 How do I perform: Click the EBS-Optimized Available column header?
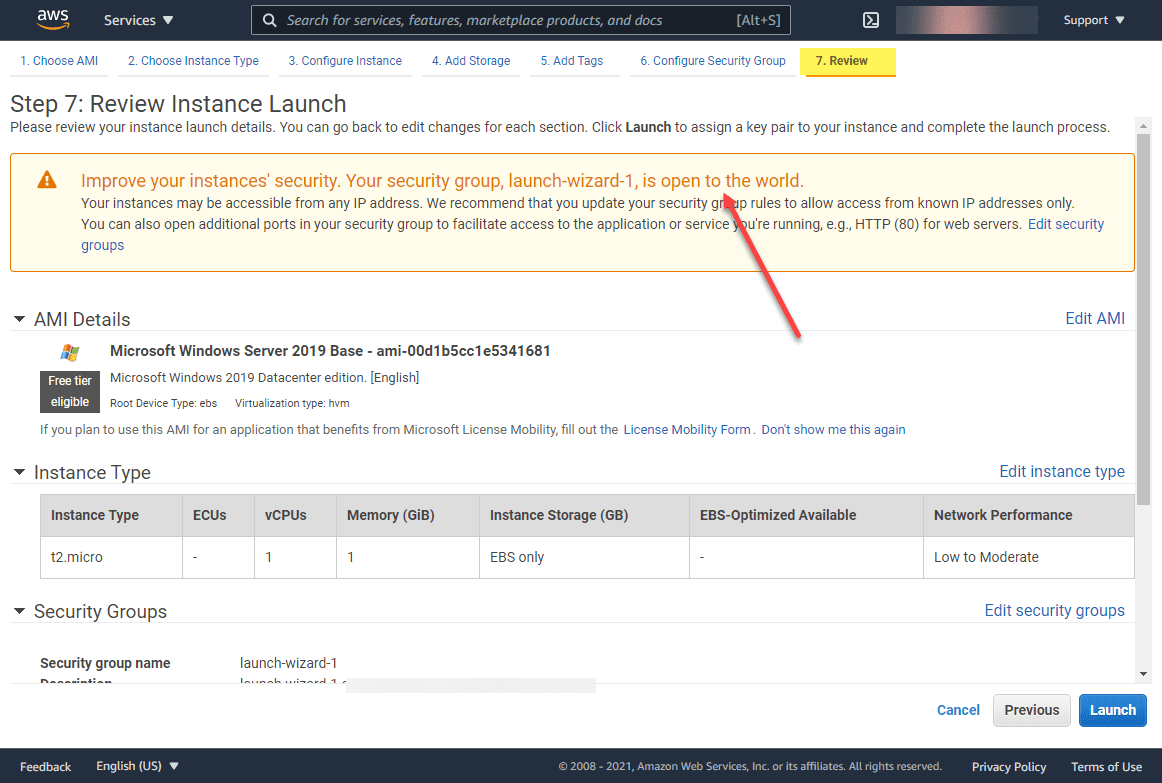(806, 516)
